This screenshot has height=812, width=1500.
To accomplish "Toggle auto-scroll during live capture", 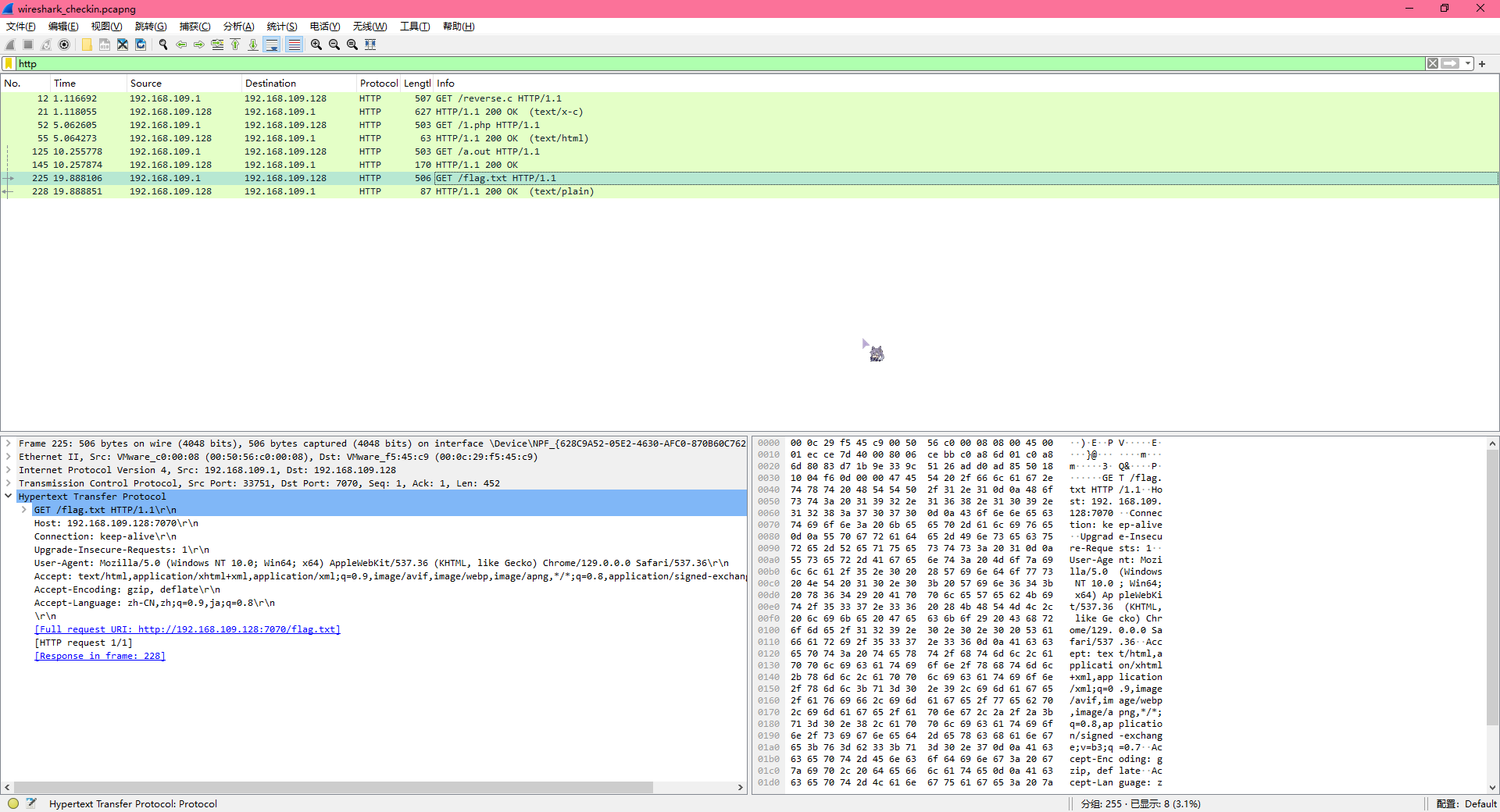I will (x=272, y=45).
